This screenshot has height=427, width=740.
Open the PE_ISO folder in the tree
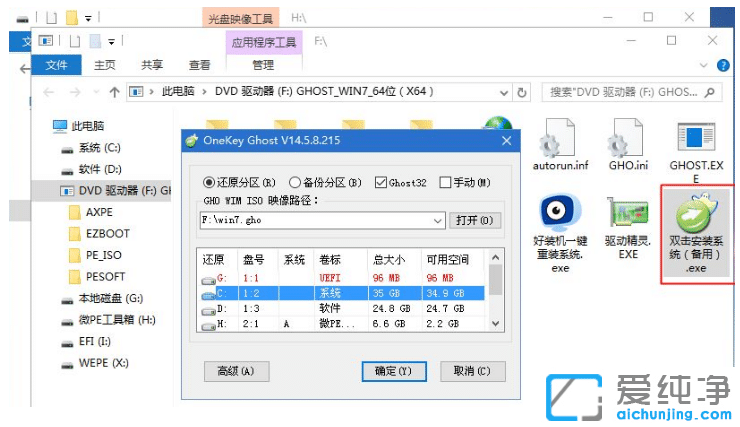[103, 255]
